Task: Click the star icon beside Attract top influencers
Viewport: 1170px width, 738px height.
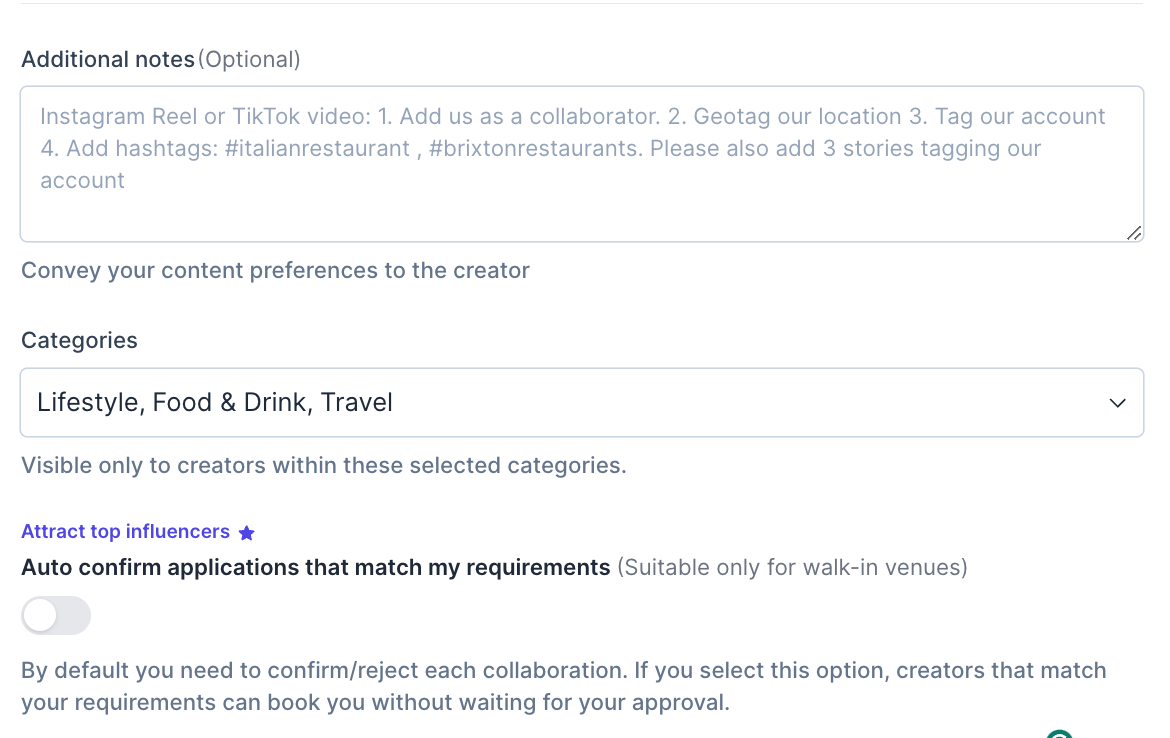Action: point(247,533)
